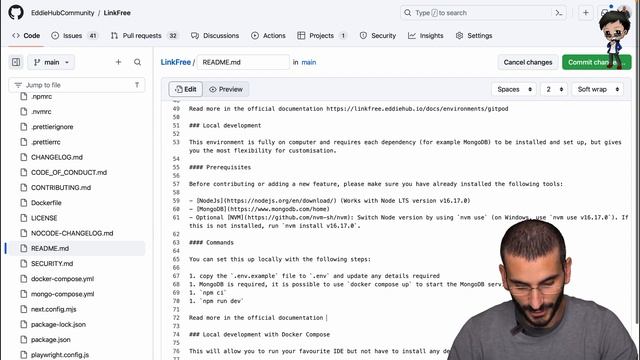This screenshot has height=360, width=640.
Task: Open package-lock.json file
Action: 58,324
